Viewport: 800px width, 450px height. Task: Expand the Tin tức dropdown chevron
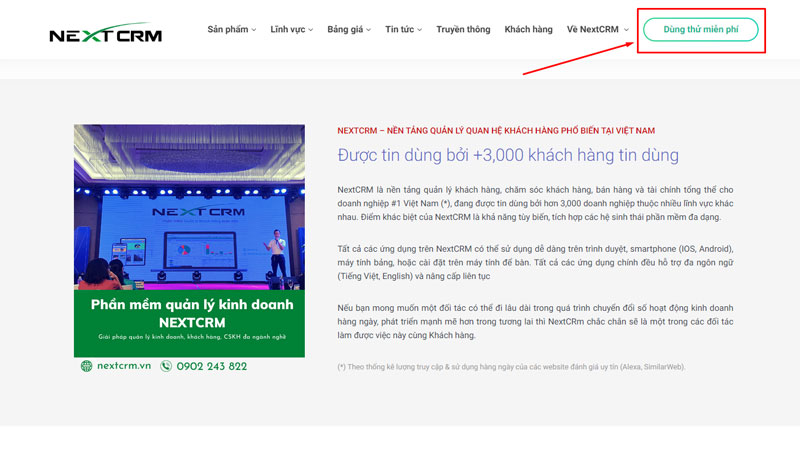tap(419, 30)
